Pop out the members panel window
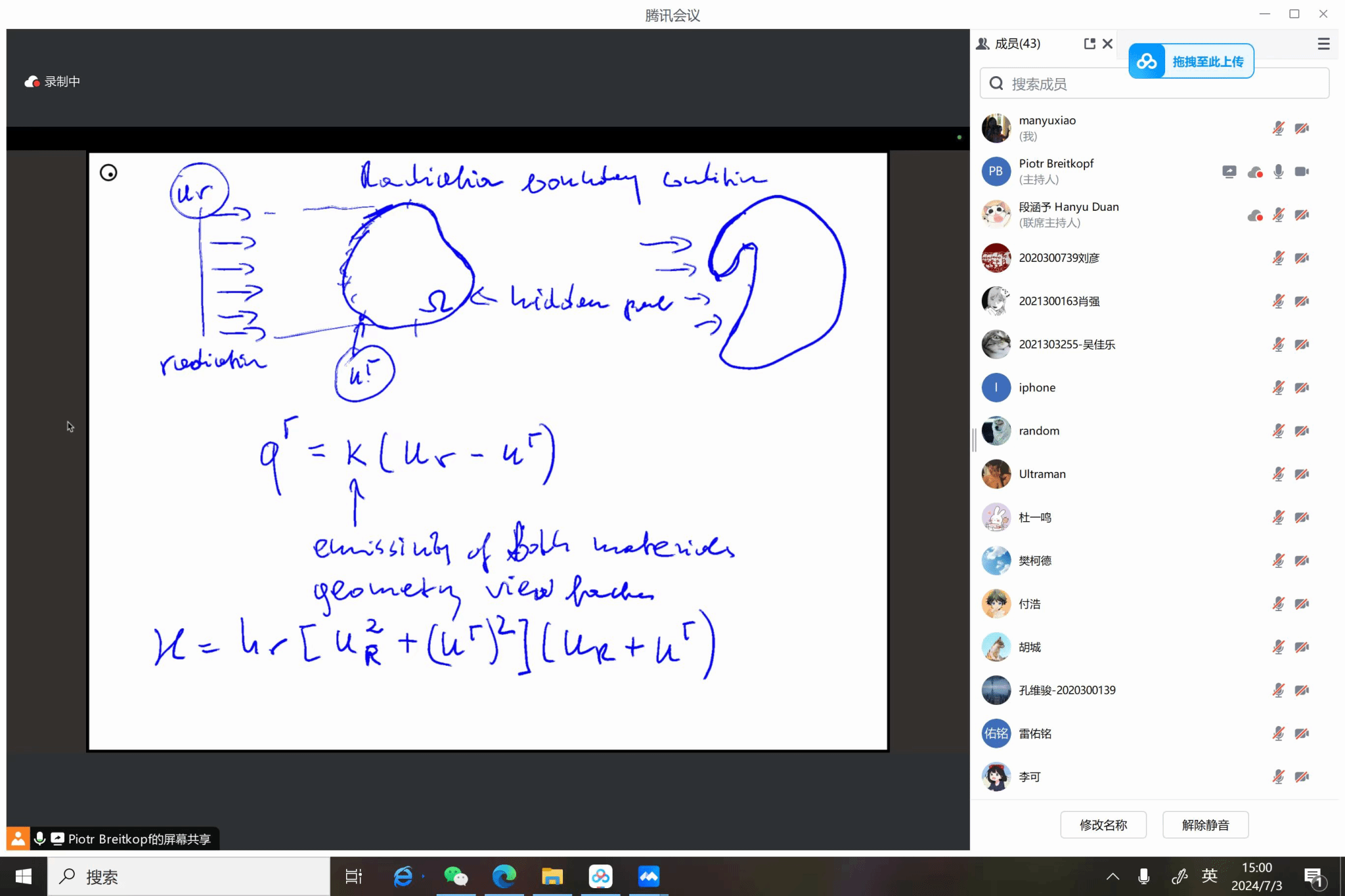The width and height of the screenshot is (1345, 896). point(1090,43)
